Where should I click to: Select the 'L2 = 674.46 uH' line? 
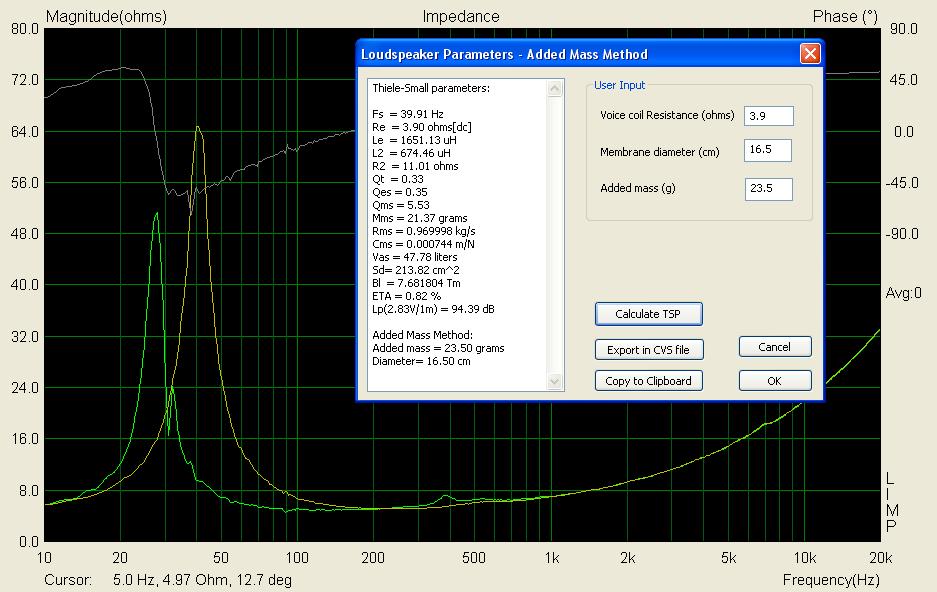411,154
